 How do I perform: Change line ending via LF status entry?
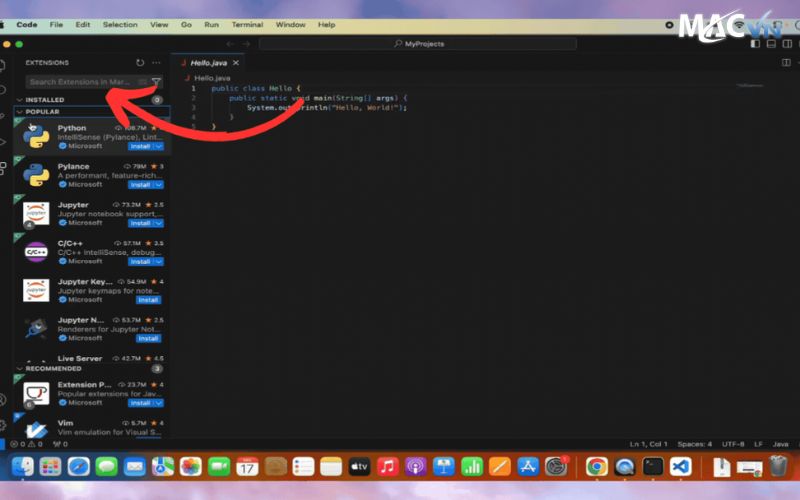click(x=759, y=444)
